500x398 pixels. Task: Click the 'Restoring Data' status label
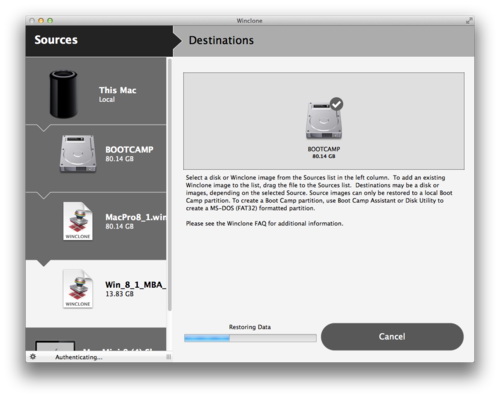coord(250,327)
